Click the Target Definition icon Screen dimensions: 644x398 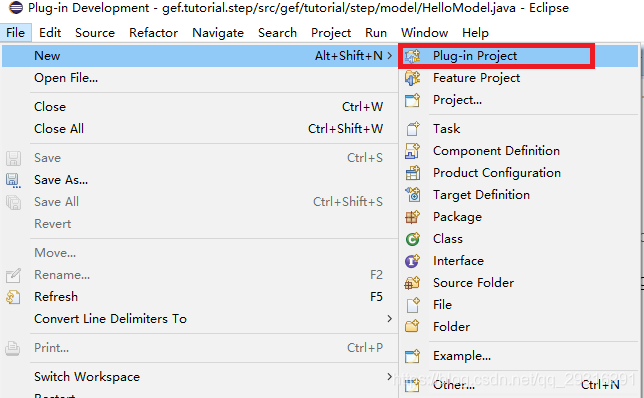pos(413,195)
